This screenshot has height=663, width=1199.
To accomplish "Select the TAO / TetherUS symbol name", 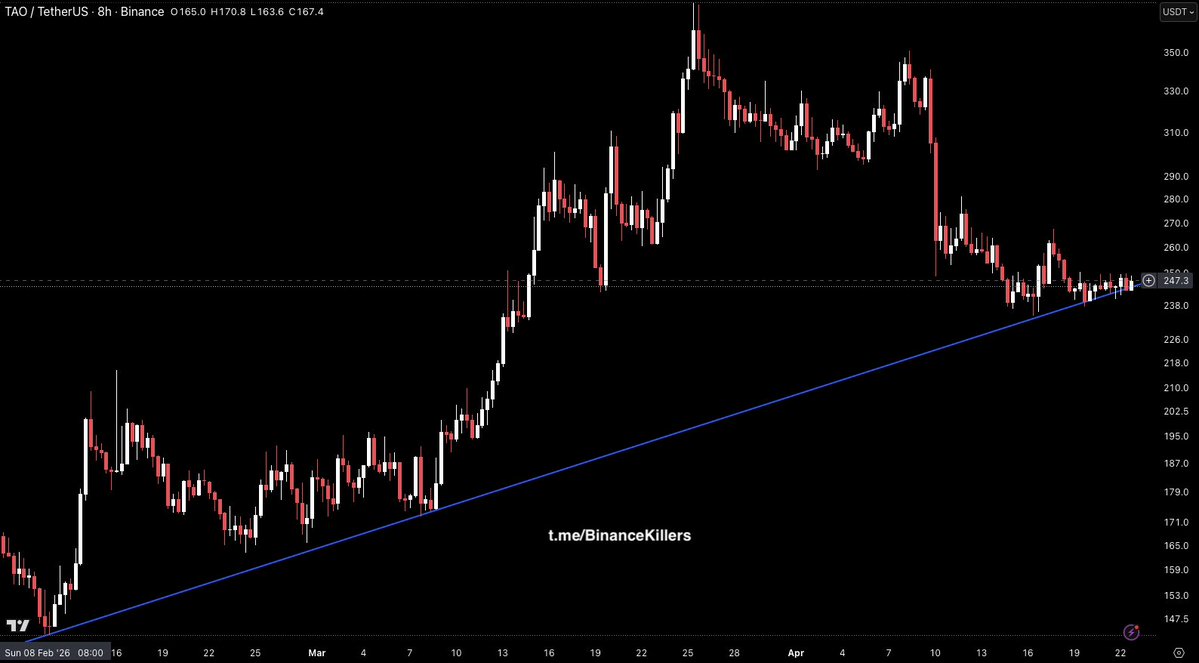I will [47, 12].
